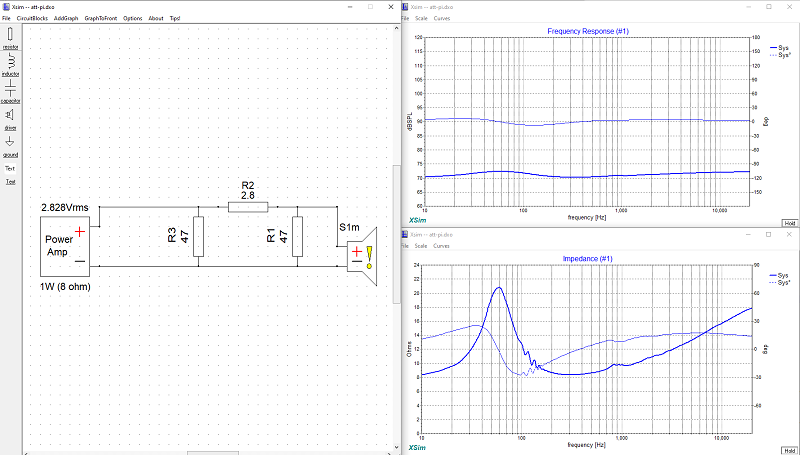Click Sys* dotted legend in Frequency Response
The image size is (800, 455).
pos(780,55)
